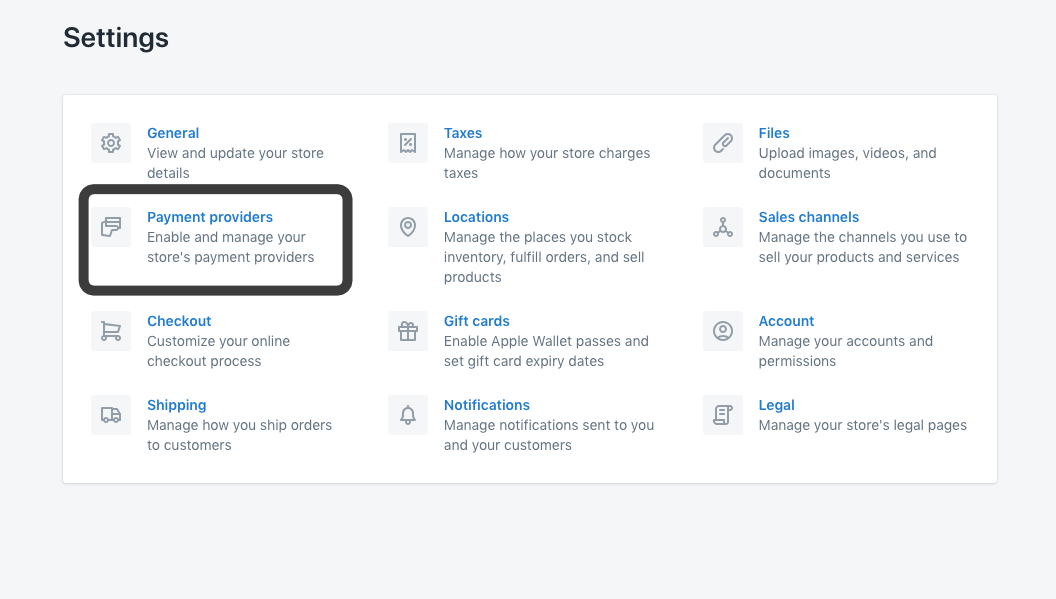
Task: Click the Gift cards present icon
Action: click(x=408, y=331)
